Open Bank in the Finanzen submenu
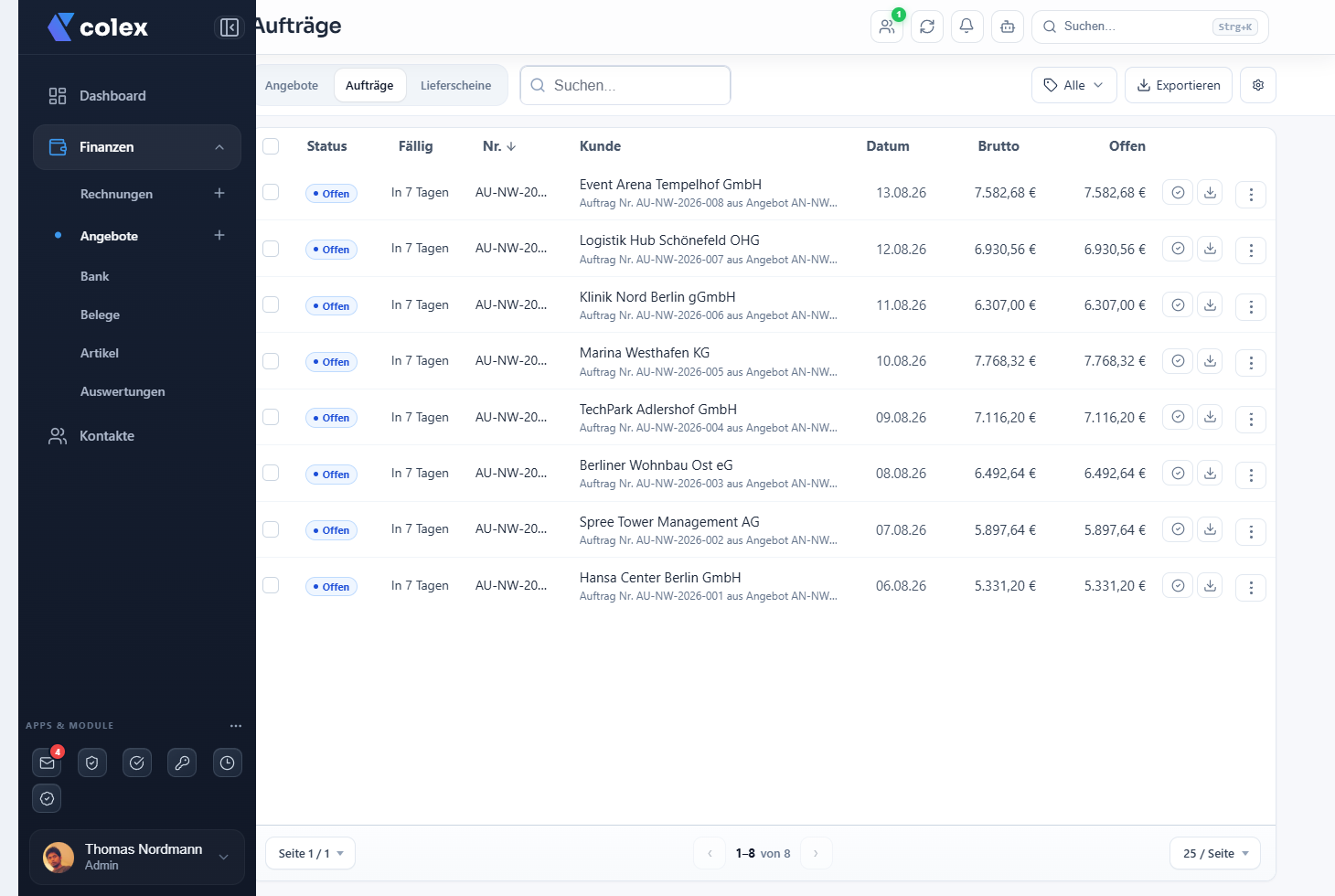 pyautogui.click(x=94, y=276)
